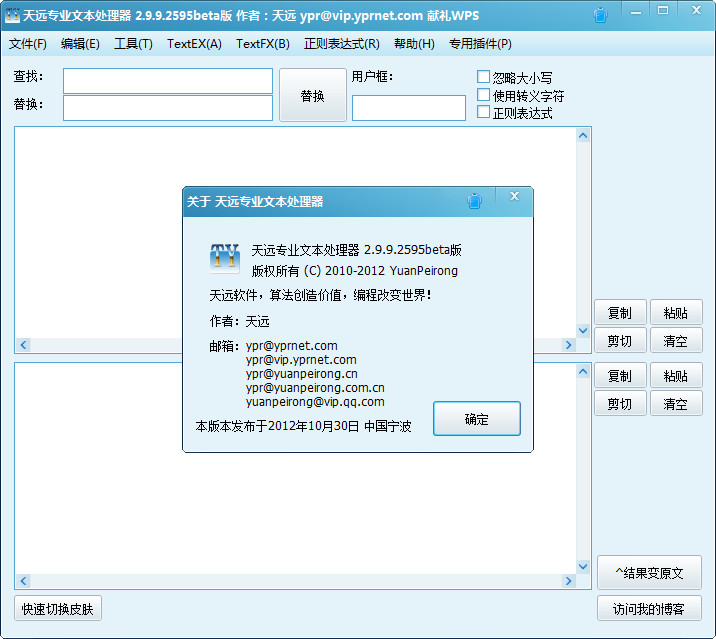Viewport: 716px width, 639px height.
Task: Open the 编辑(E) menu
Action: coord(80,44)
